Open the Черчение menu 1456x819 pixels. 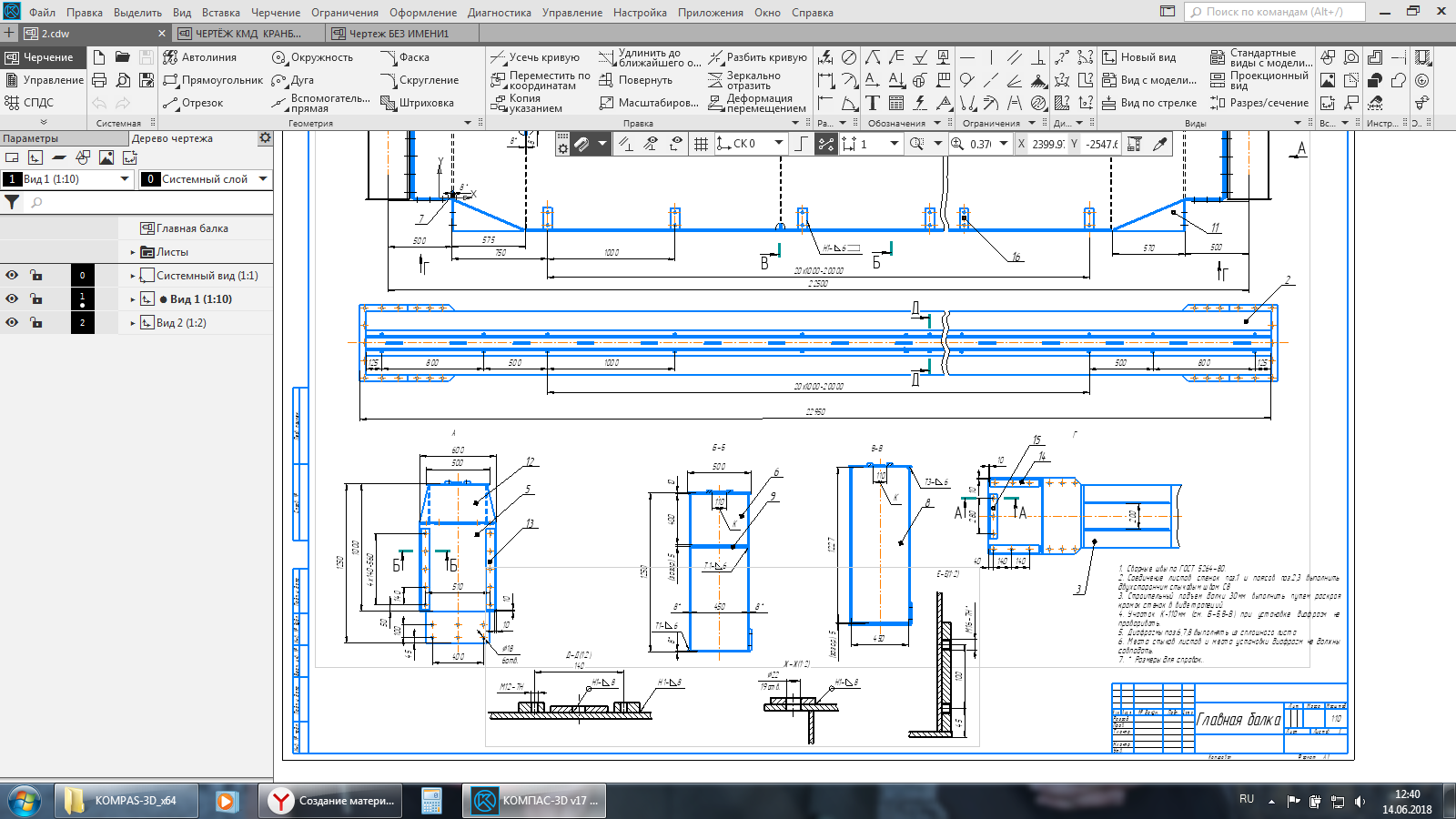click(x=275, y=13)
